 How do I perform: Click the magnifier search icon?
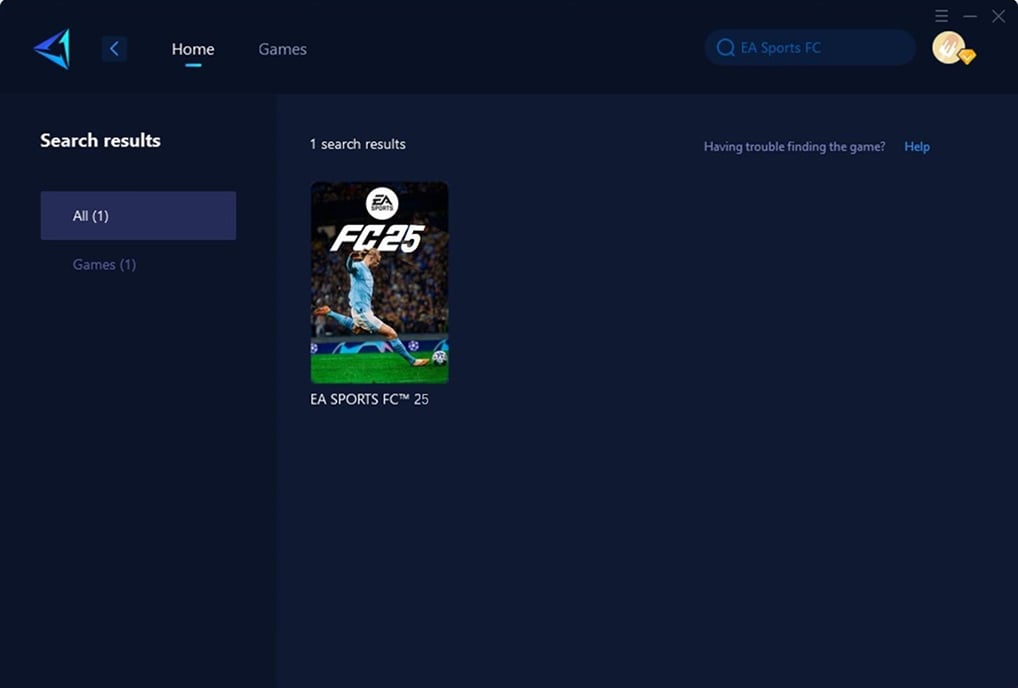(725, 47)
